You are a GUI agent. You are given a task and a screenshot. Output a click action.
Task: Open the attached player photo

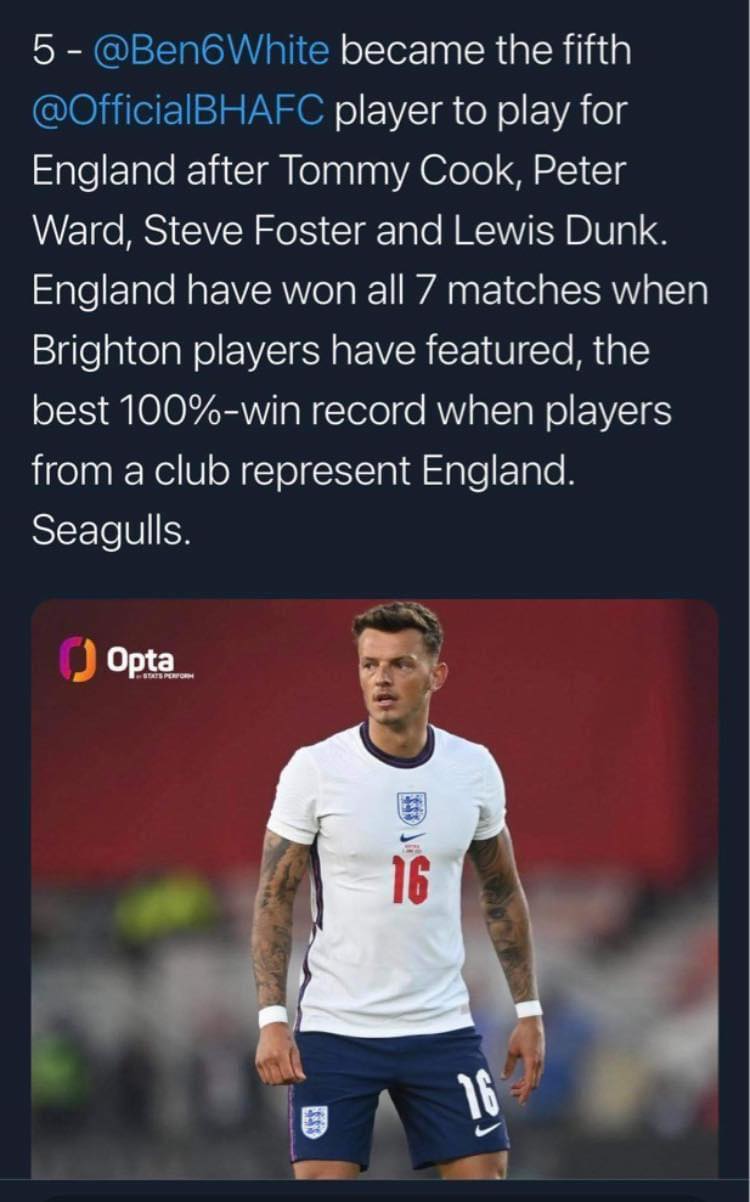point(374,889)
